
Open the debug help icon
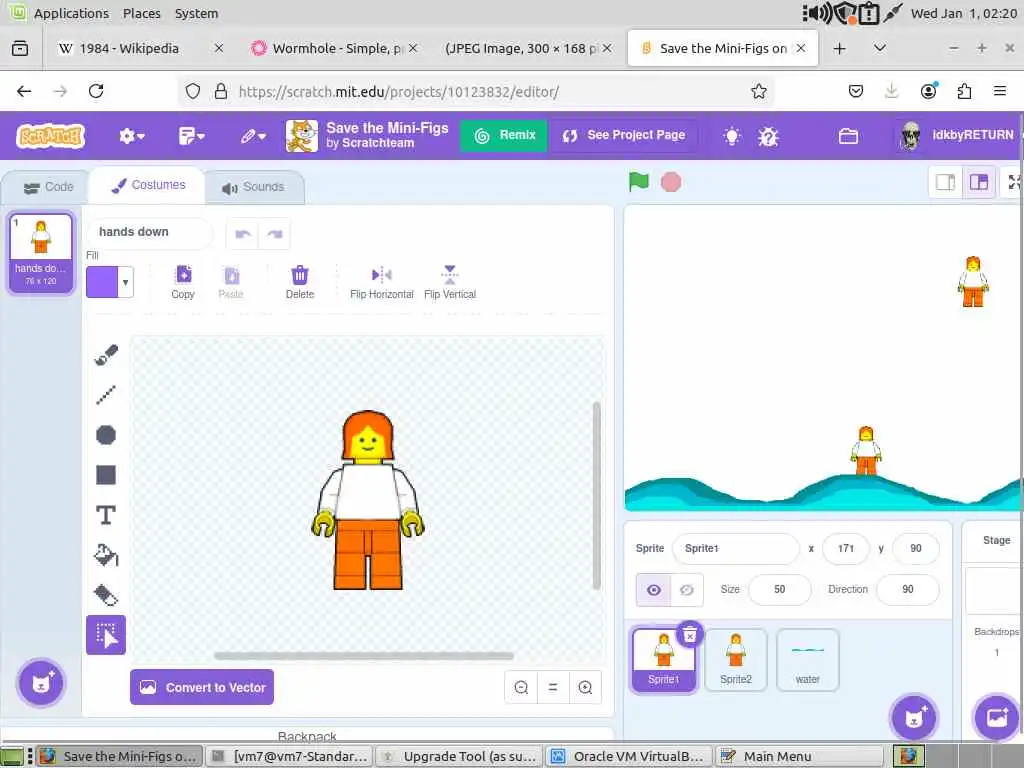pyautogui.click(x=768, y=136)
